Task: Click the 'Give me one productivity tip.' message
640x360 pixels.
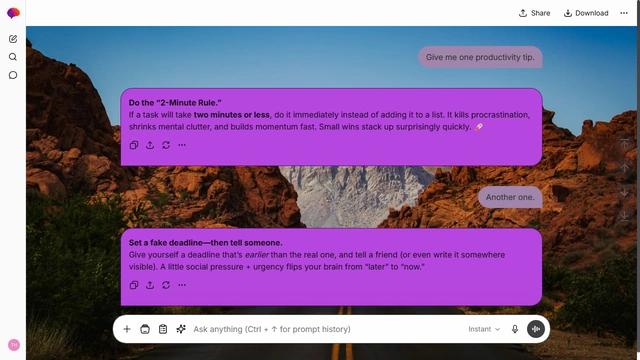Action: click(480, 57)
